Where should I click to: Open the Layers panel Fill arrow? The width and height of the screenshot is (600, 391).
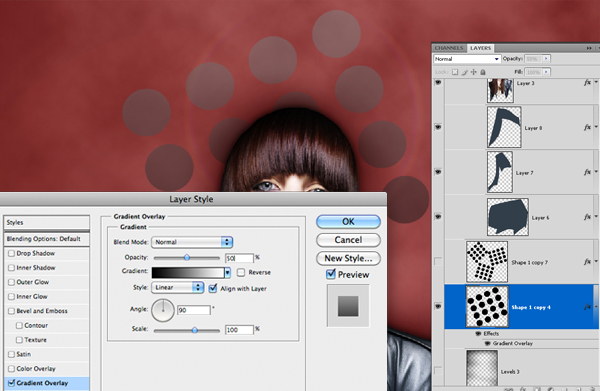click(546, 72)
